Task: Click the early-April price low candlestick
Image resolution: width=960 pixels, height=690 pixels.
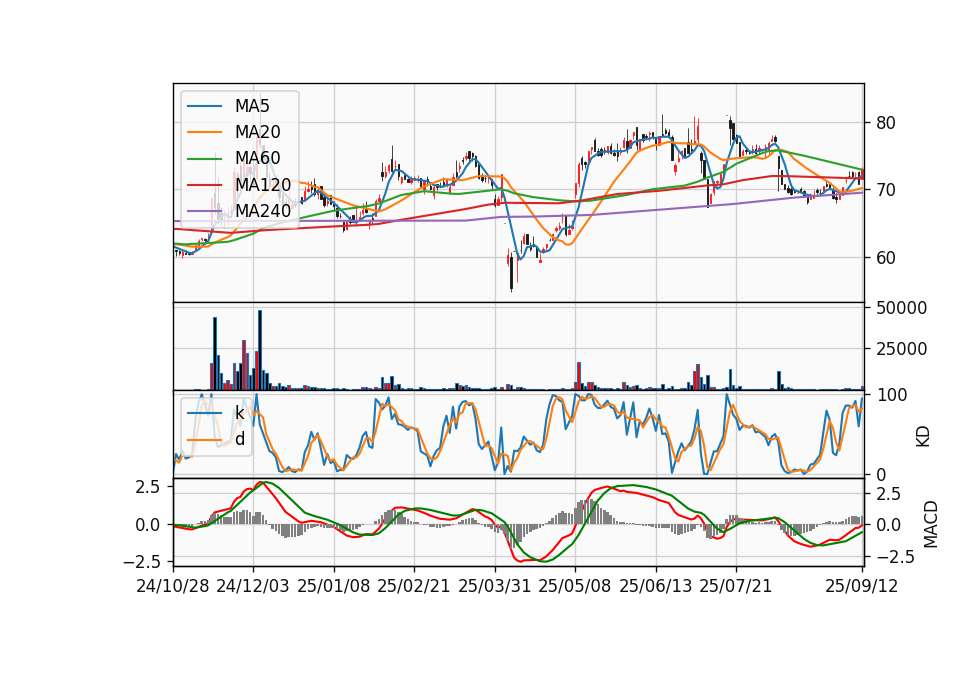Action: pyautogui.click(x=511, y=272)
